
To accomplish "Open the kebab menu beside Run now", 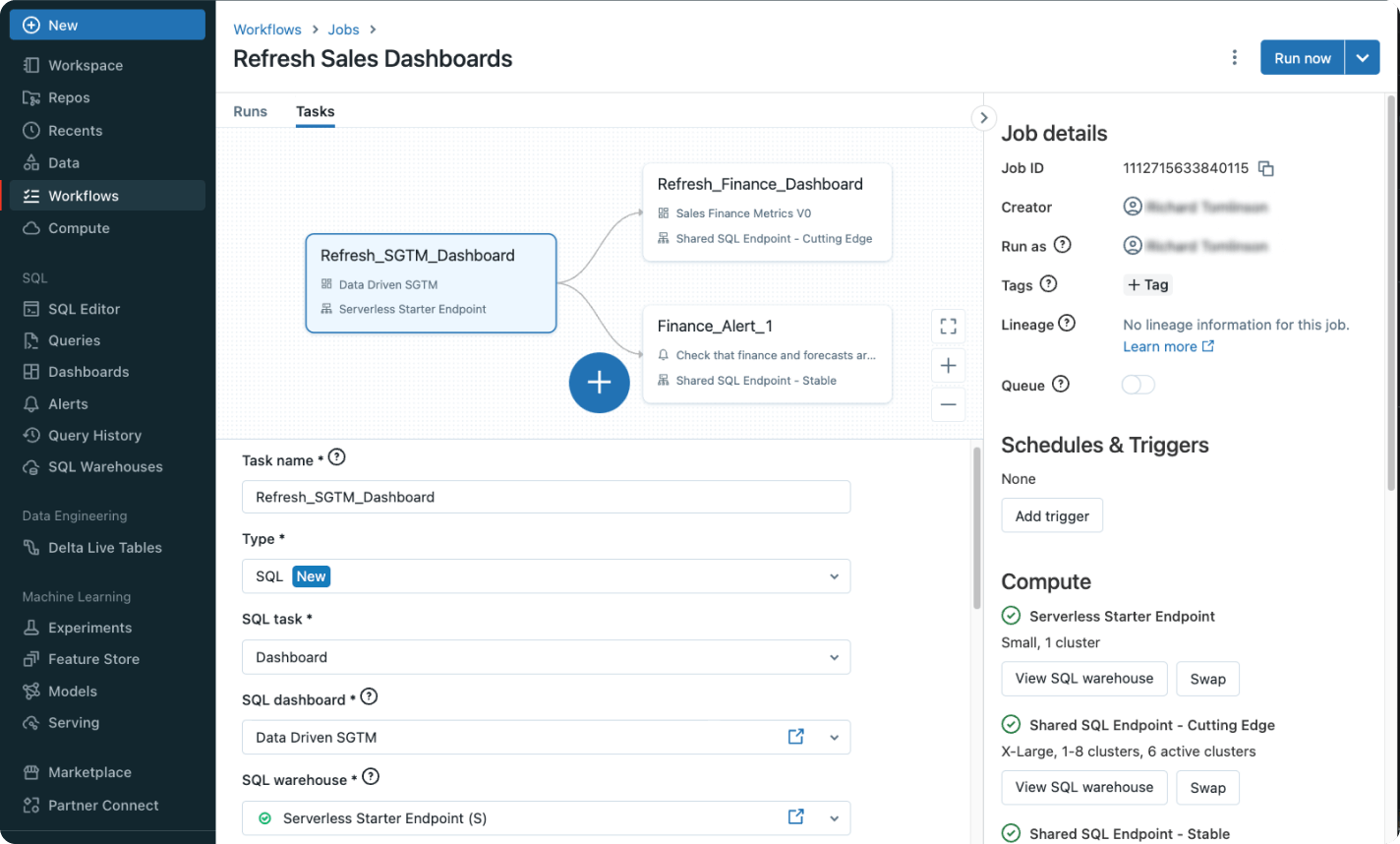I will pyautogui.click(x=1235, y=58).
